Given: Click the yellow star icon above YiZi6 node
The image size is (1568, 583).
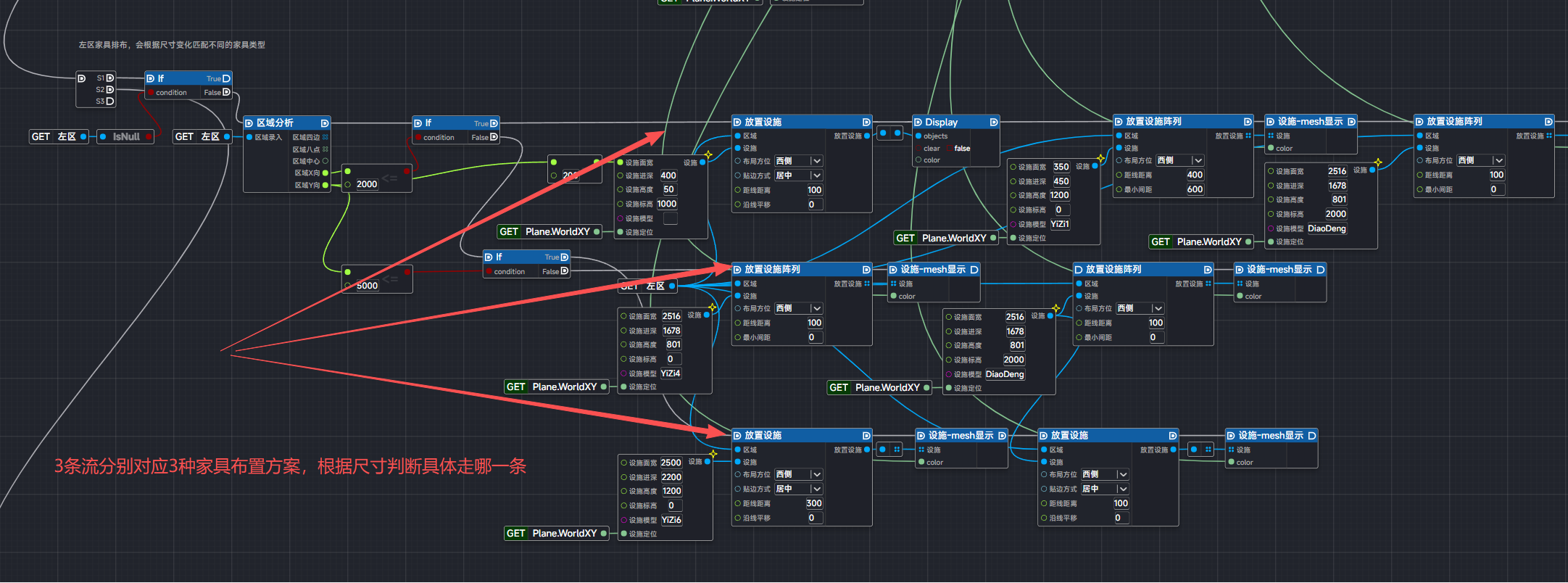Looking at the screenshot, I should click(713, 454).
